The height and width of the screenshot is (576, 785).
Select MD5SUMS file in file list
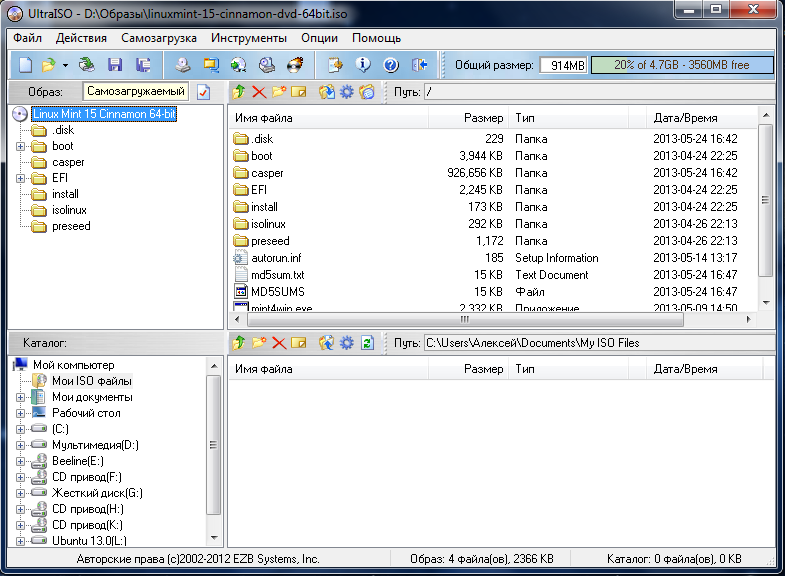278,292
